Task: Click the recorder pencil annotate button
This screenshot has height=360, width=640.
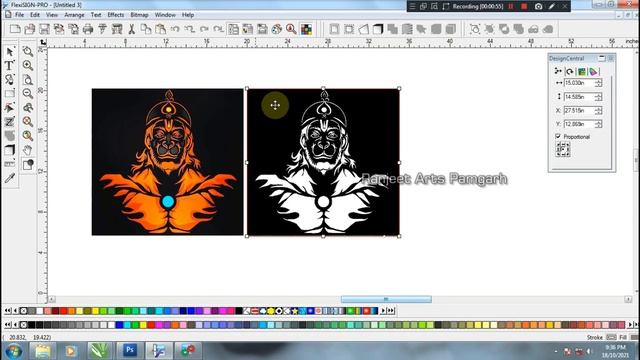Action: tap(551, 6)
